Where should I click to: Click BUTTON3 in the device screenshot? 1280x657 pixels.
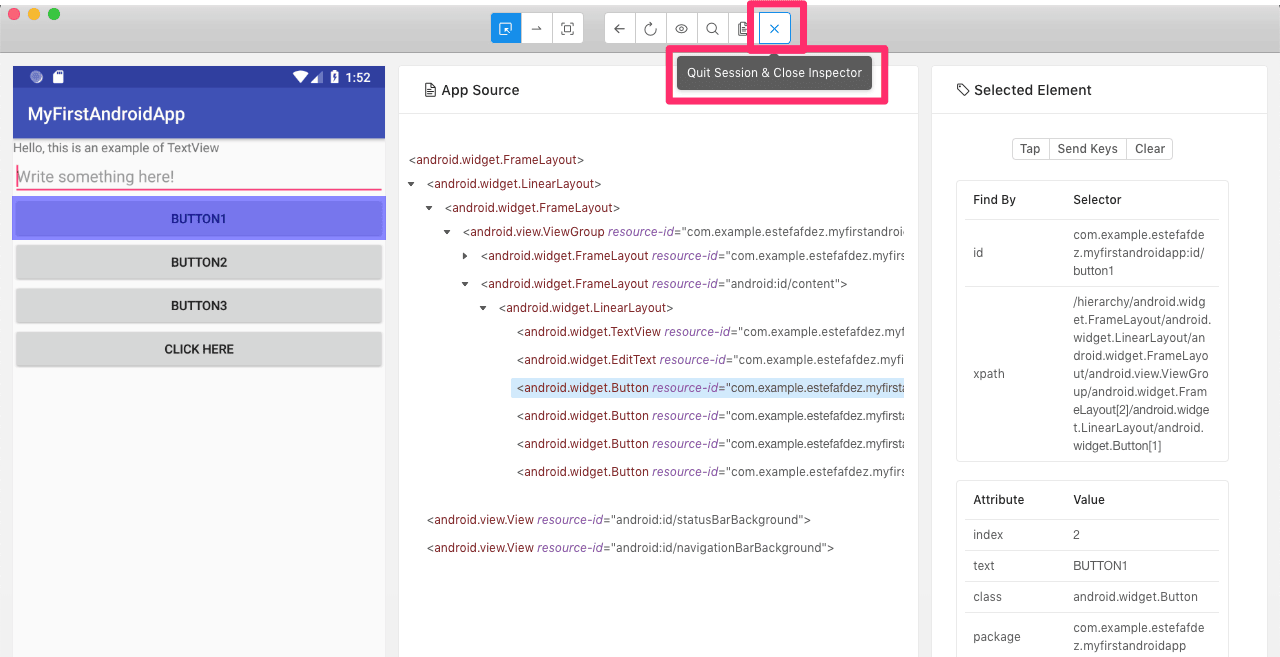[x=199, y=305]
